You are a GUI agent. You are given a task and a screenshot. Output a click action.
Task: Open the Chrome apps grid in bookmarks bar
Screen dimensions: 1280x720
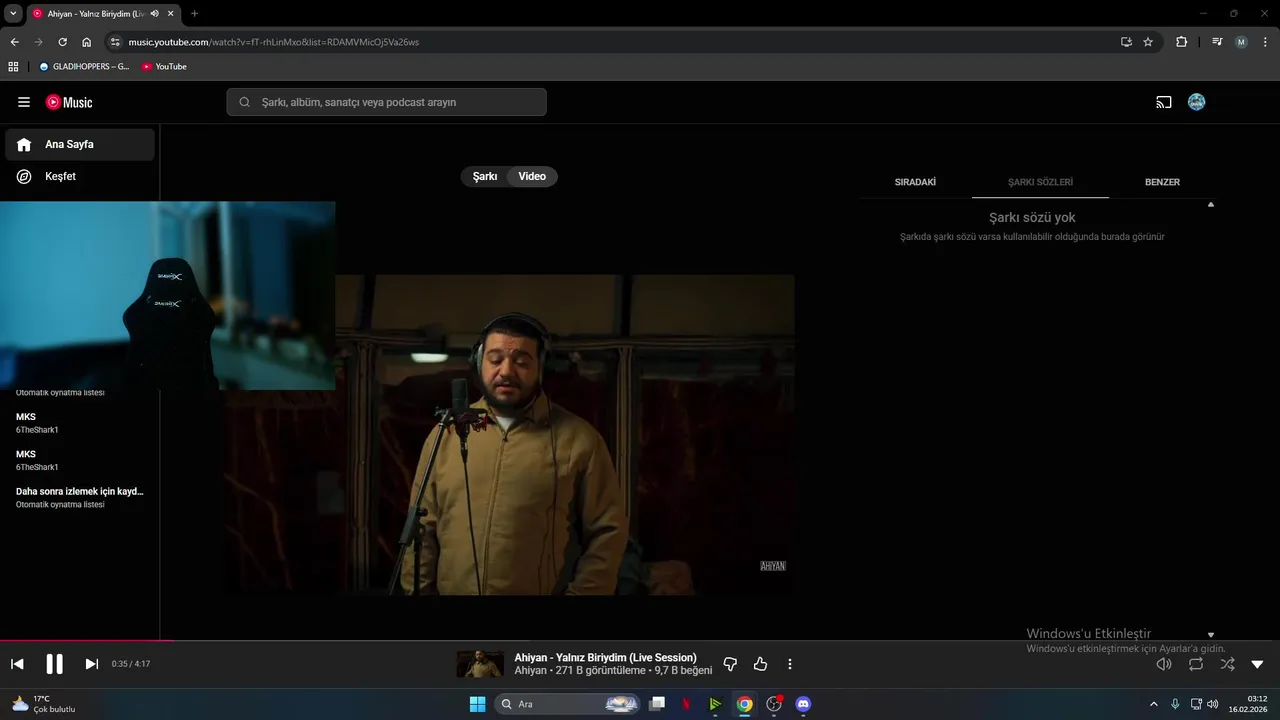[13, 67]
